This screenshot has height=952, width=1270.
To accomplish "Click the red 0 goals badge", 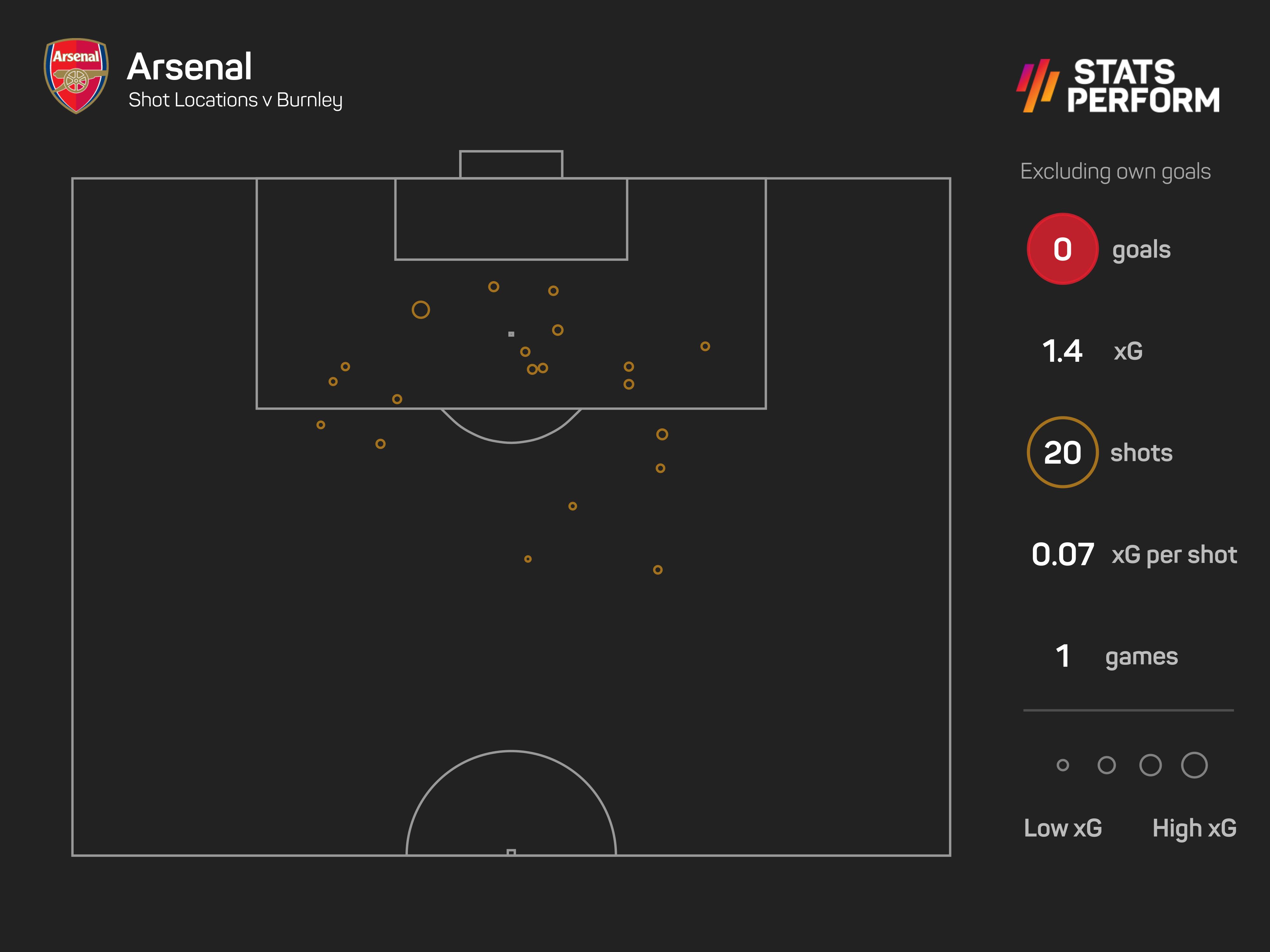I will pyautogui.click(x=1062, y=249).
